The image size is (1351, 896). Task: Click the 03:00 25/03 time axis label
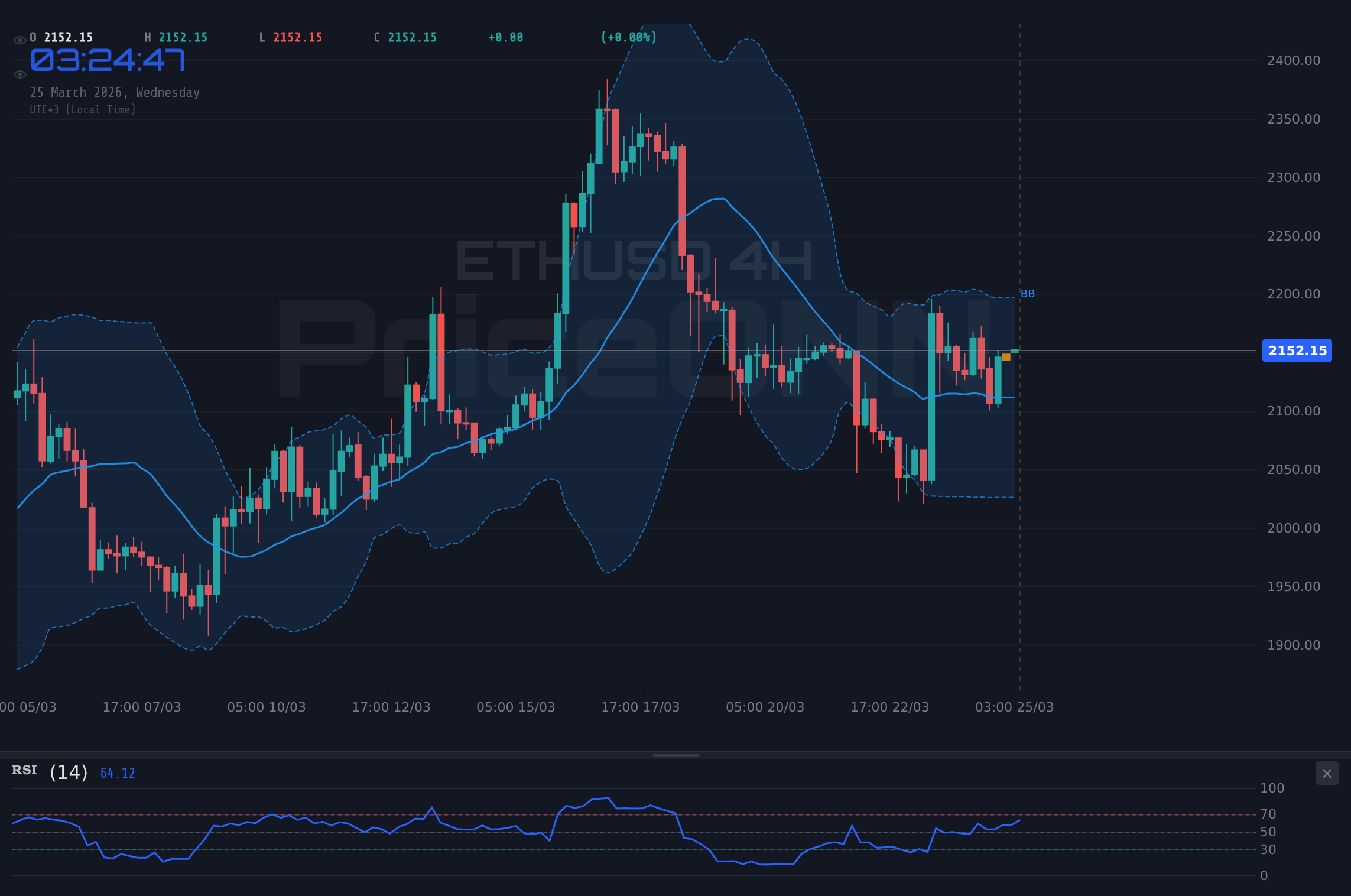coord(1015,706)
